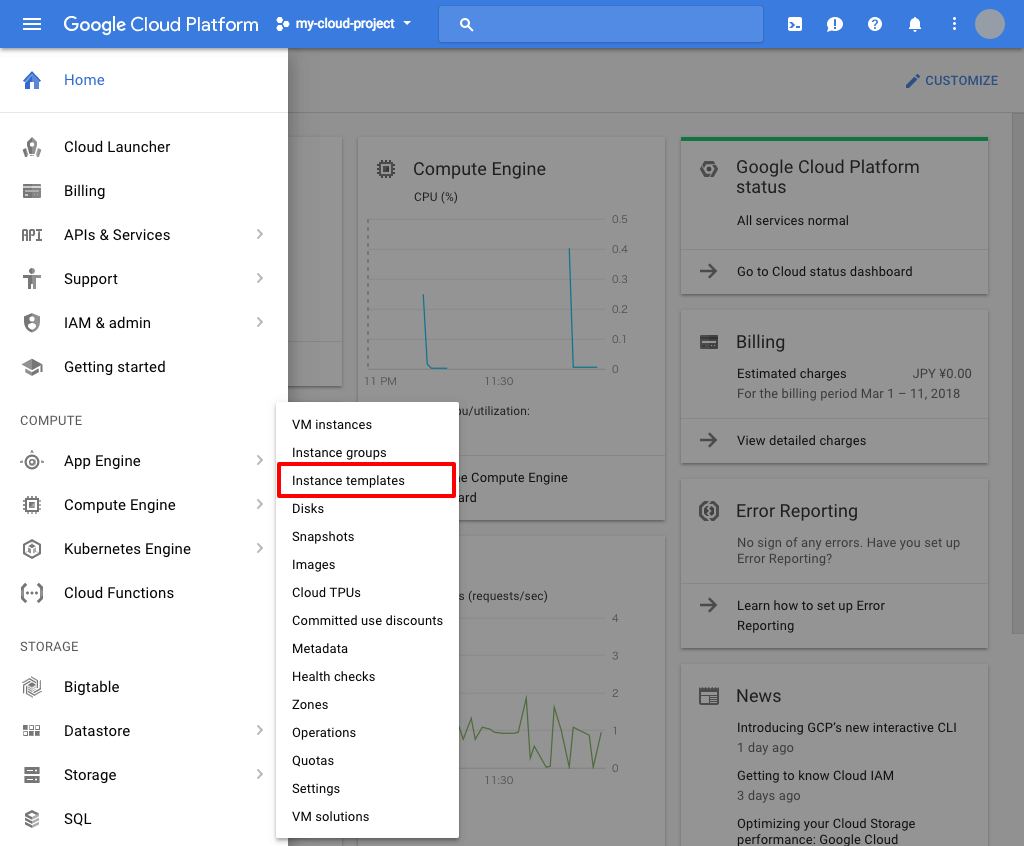
Task: Expand the IAM & admin submenu chevron
Action: coord(259,322)
